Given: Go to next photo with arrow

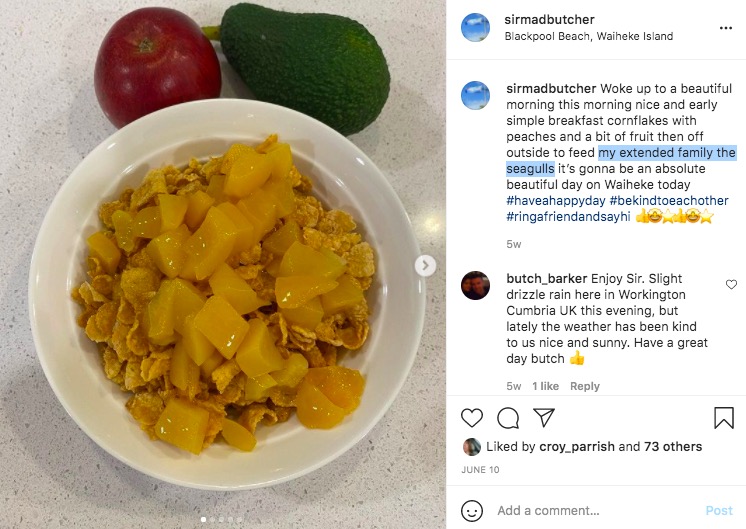Looking at the screenshot, I should (x=425, y=265).
